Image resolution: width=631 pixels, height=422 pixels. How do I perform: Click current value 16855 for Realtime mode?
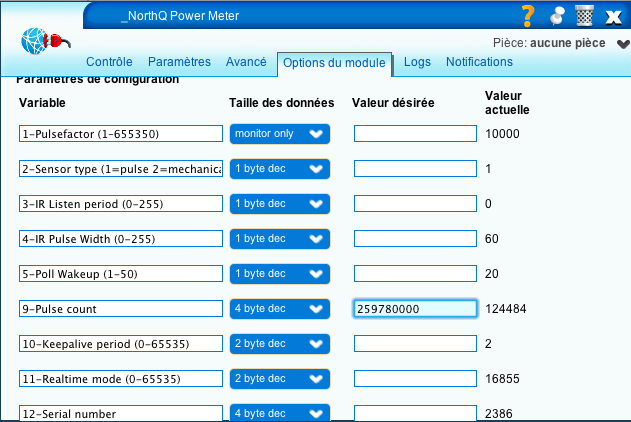(x=502, y=379)
